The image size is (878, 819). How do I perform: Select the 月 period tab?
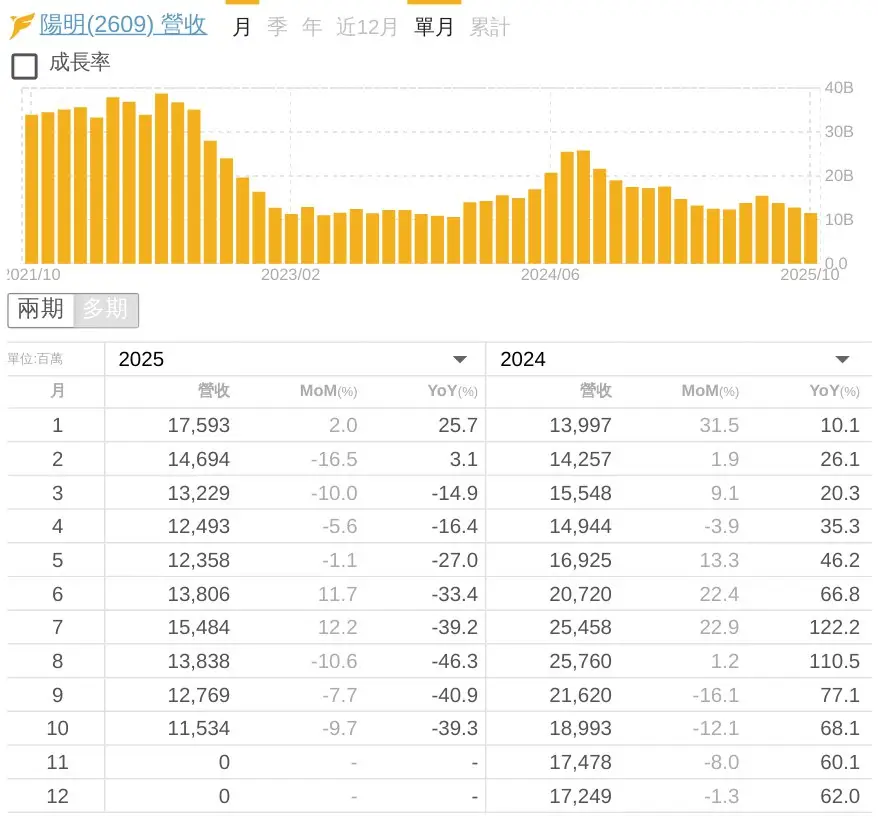241,27
